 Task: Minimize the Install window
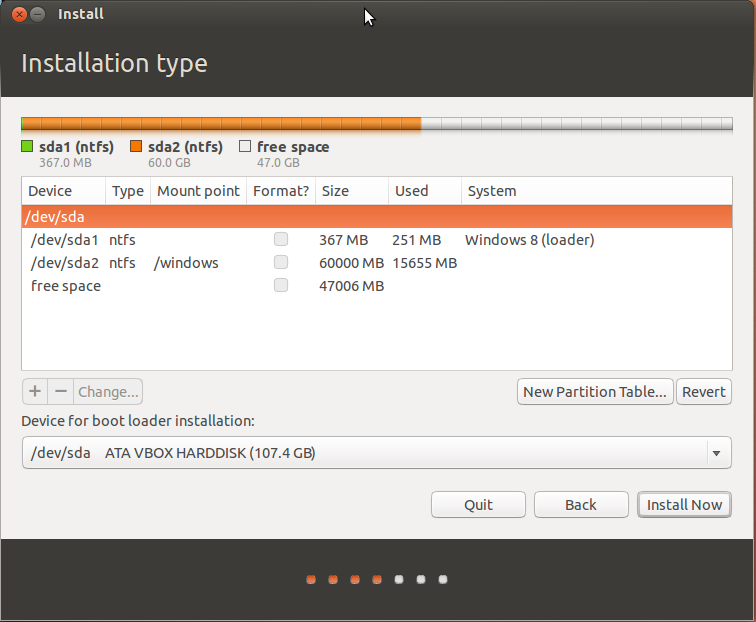tap(38, 14)
